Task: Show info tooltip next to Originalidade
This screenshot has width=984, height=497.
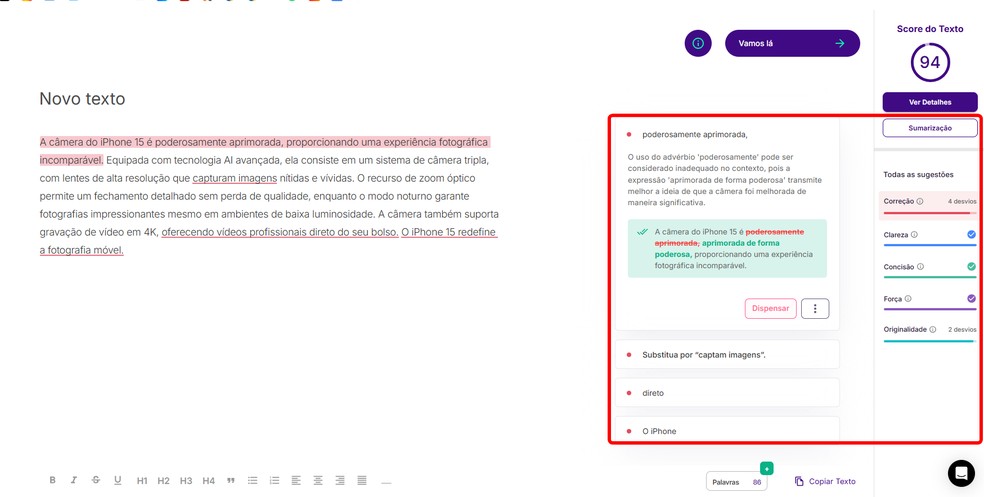Action: pos(933,329)
